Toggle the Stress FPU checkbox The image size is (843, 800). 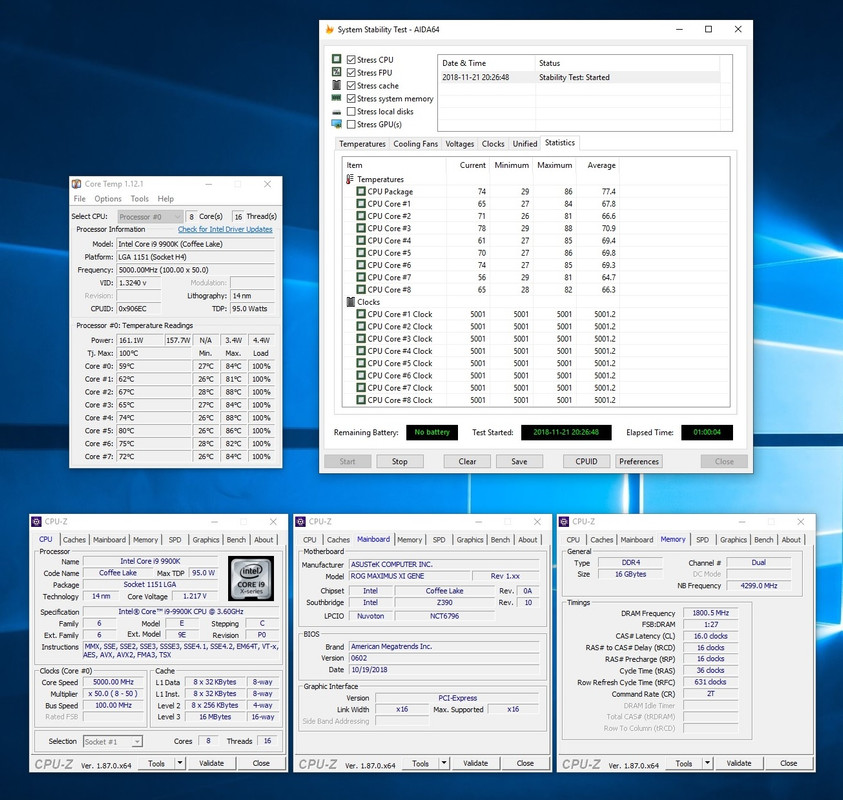point(351,73)
